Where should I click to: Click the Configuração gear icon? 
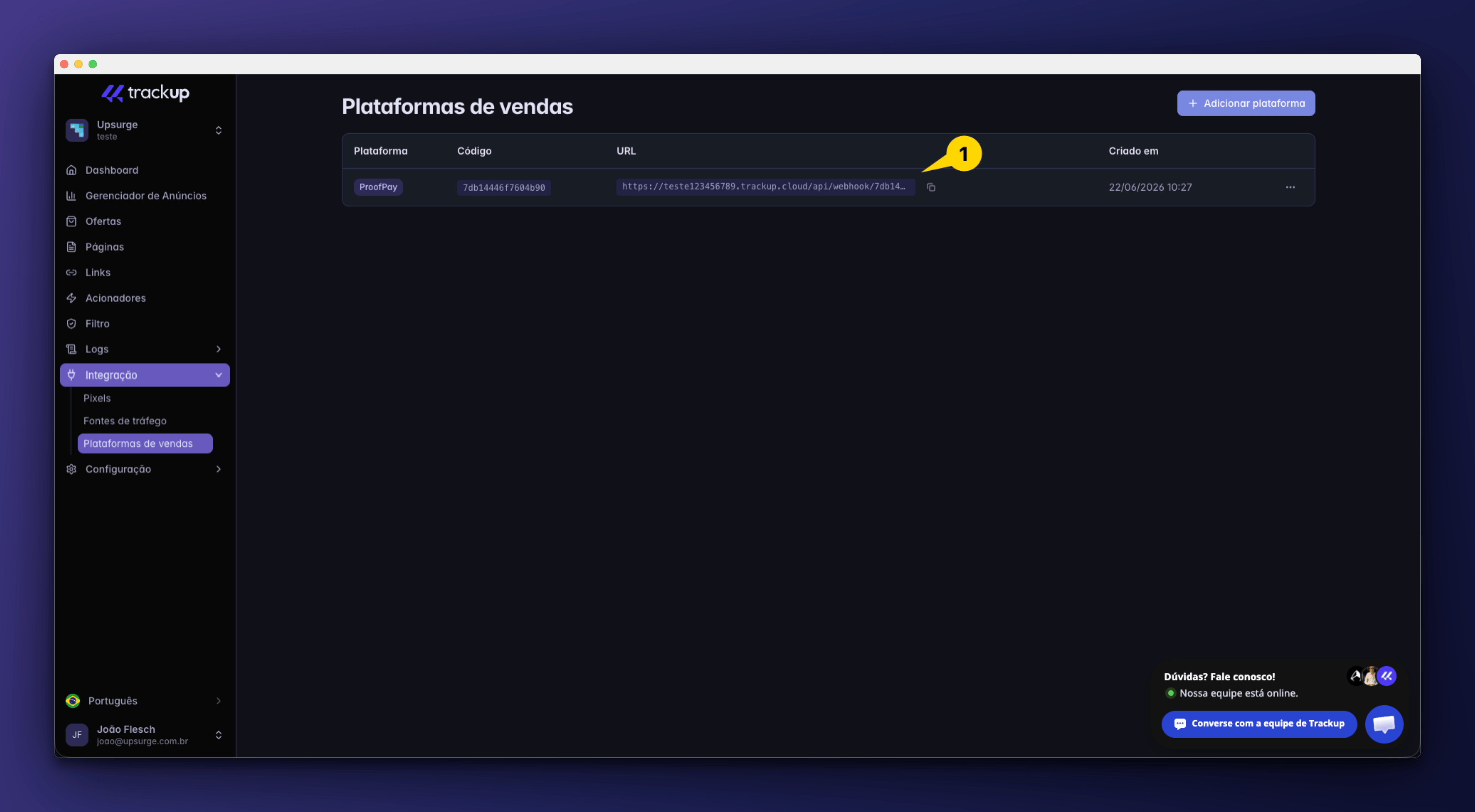(72, 469)
